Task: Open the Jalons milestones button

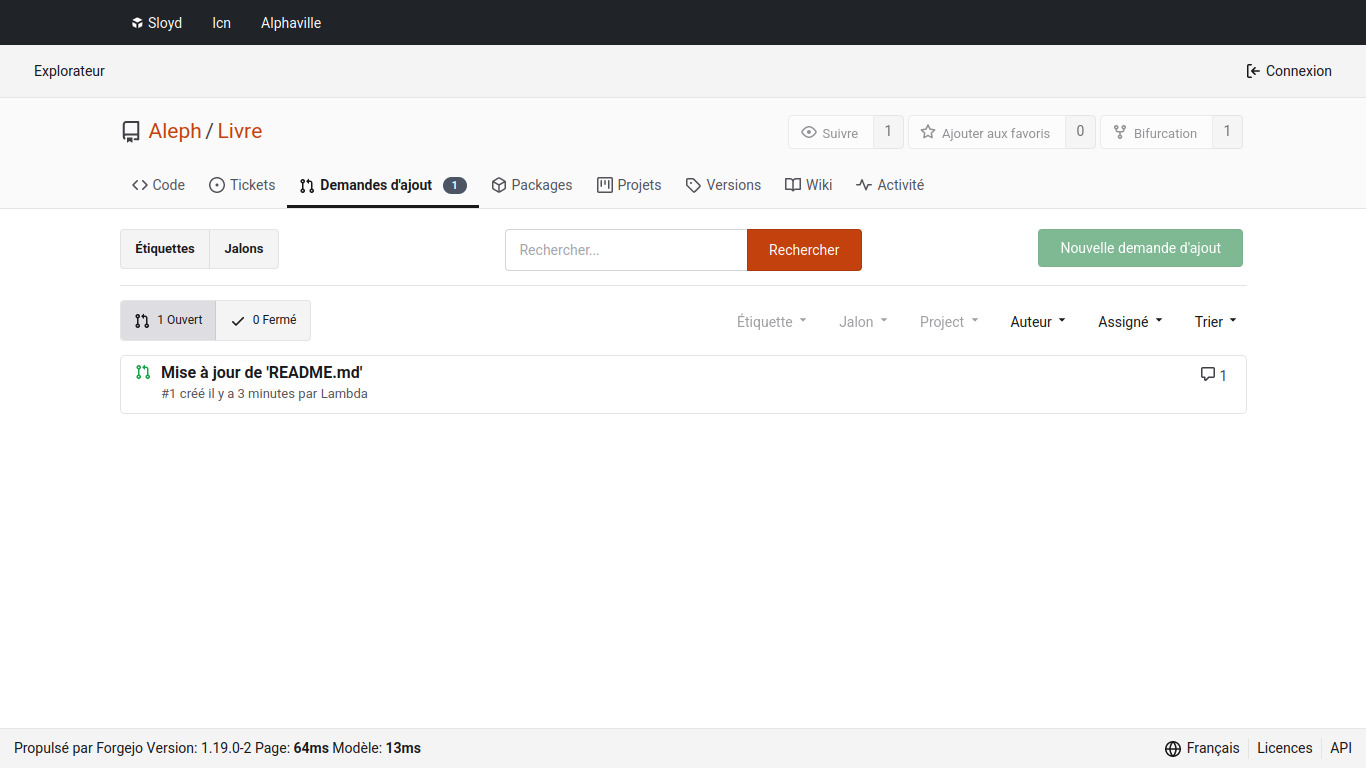Action: pos(244,249)
